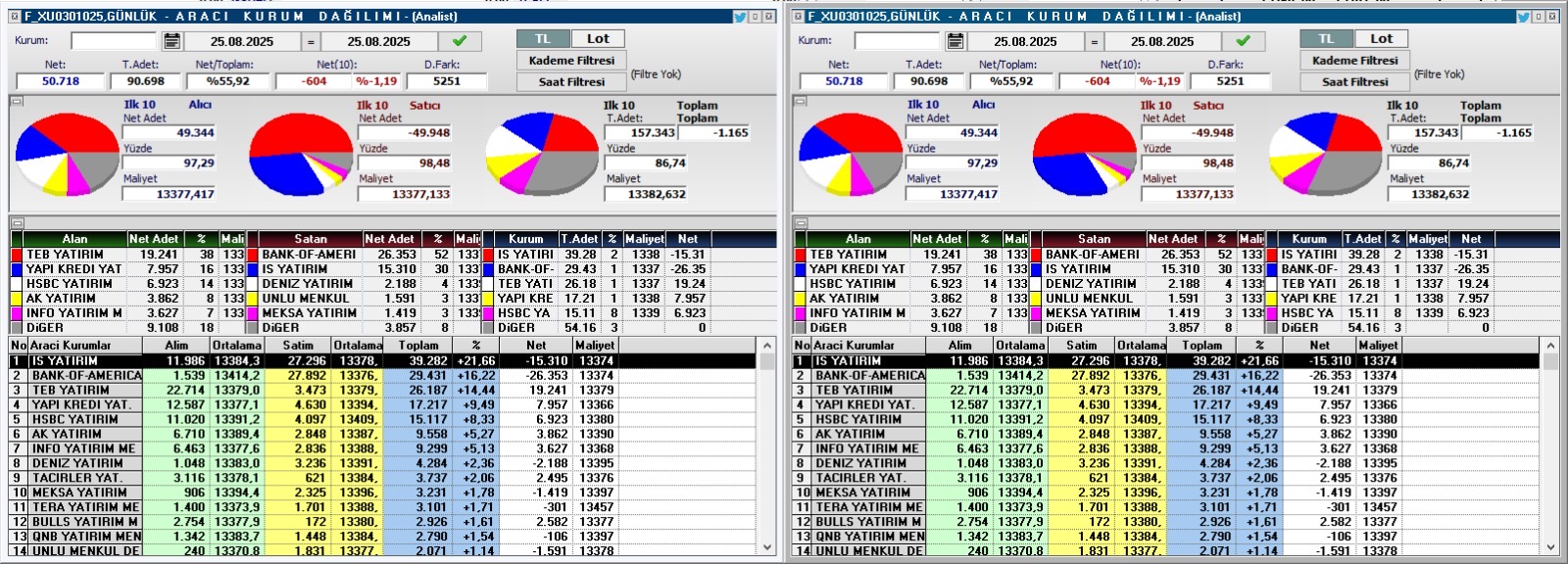
Task: Click the Alan list header in left window
Action: (x=74, y=239)
